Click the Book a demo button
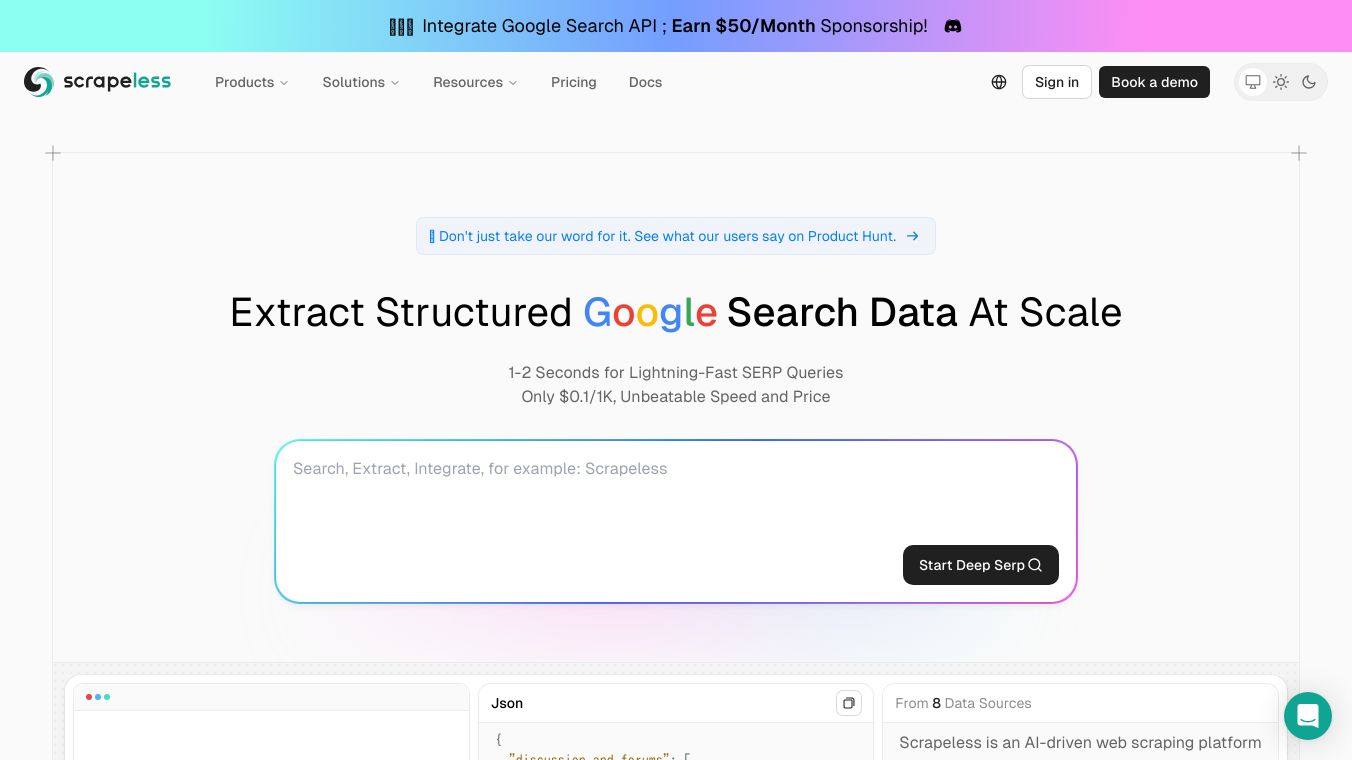This screenshot has height=760, width=1352. coord(1154,82)
